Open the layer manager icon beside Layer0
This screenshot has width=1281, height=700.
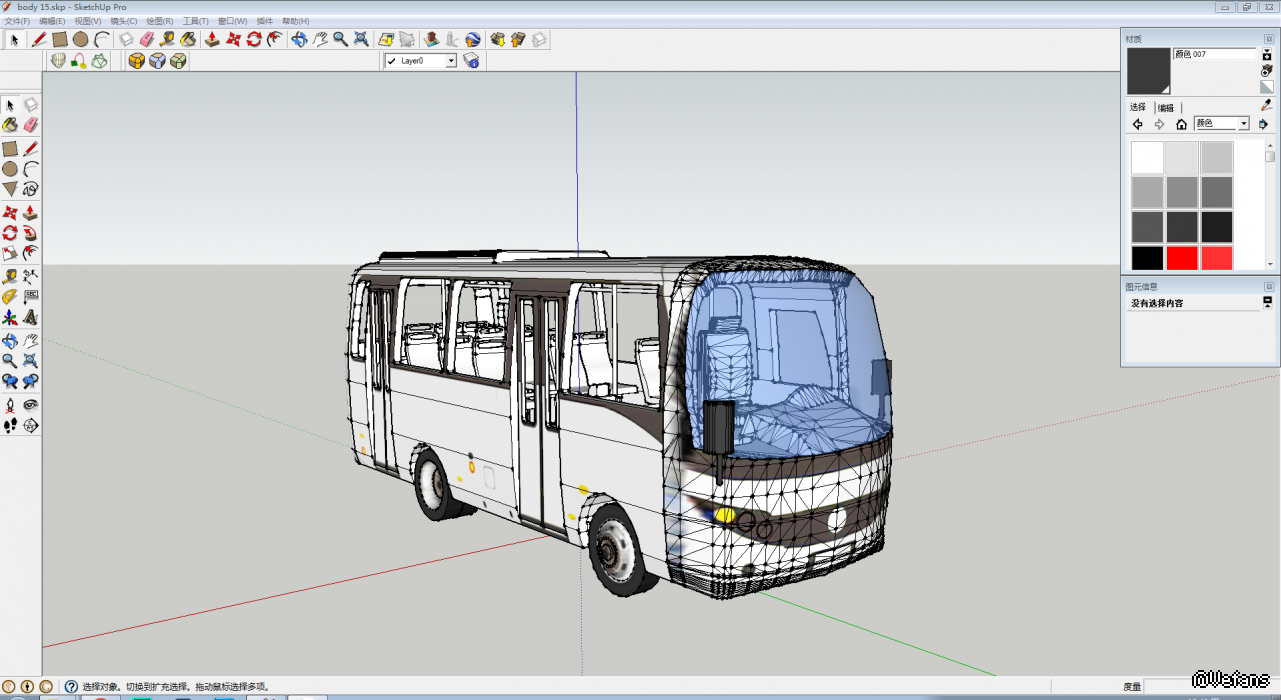click(471, 61)
